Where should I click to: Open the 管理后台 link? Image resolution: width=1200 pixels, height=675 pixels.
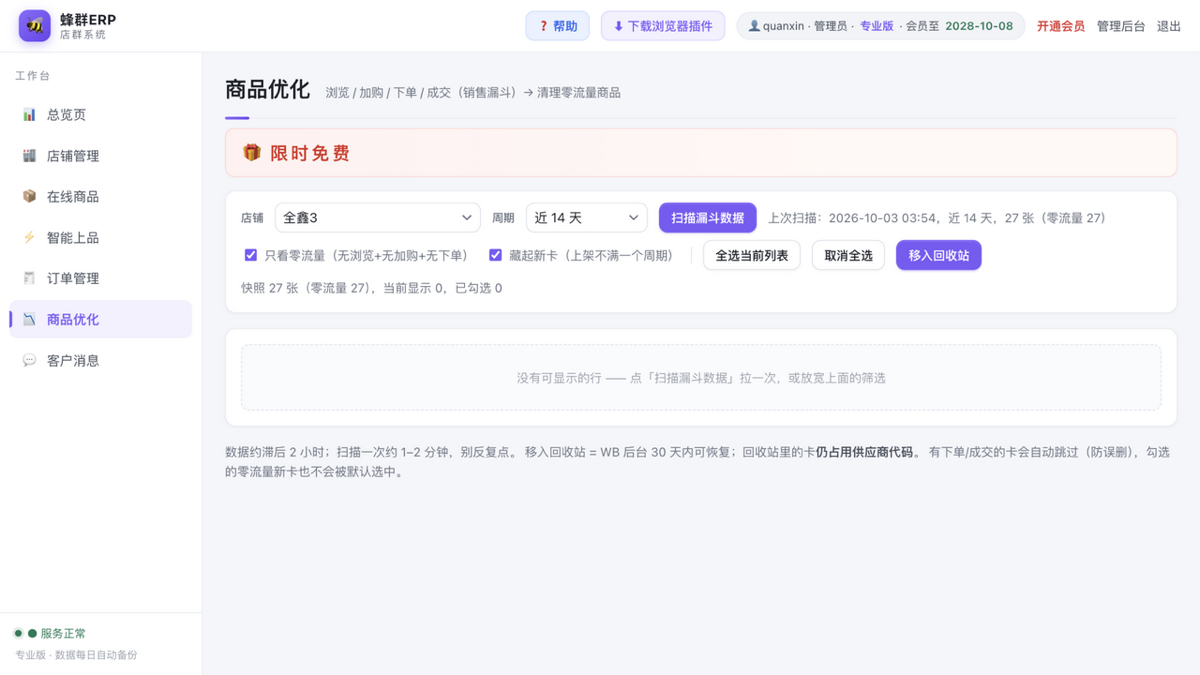[x=1121, y=26]
